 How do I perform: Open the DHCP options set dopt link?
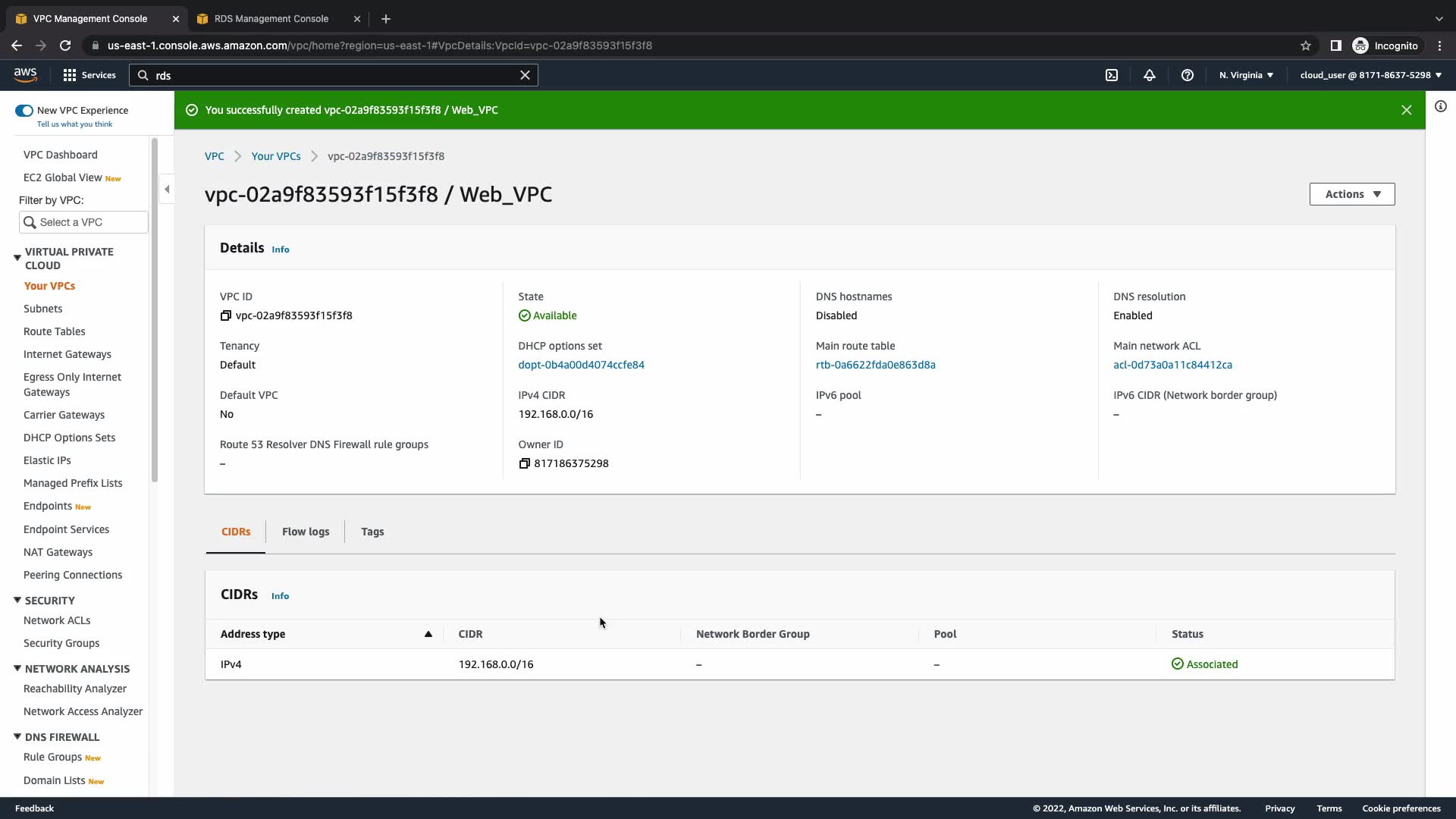coord(581,365)
